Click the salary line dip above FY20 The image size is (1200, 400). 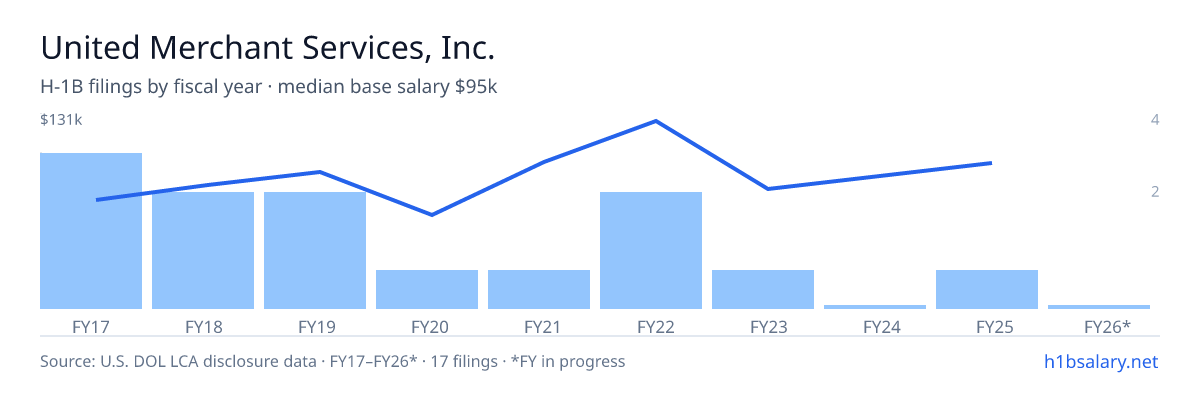(x=431, y=215)
